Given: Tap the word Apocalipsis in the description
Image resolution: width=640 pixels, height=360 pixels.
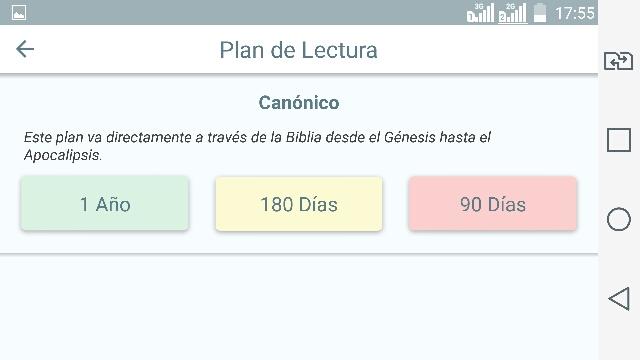Looking at the screenshot, I should (x=62, y=156).
